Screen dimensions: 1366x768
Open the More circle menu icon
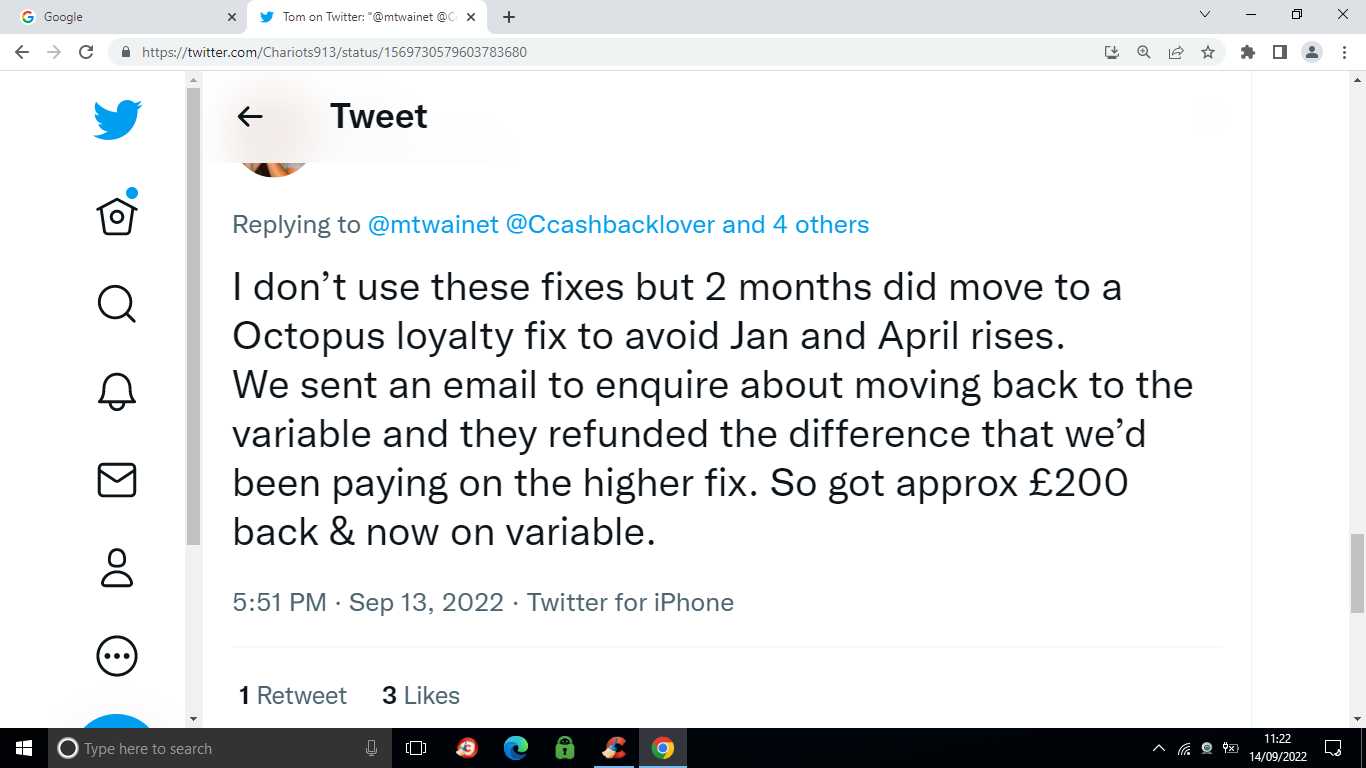[117, 656]
